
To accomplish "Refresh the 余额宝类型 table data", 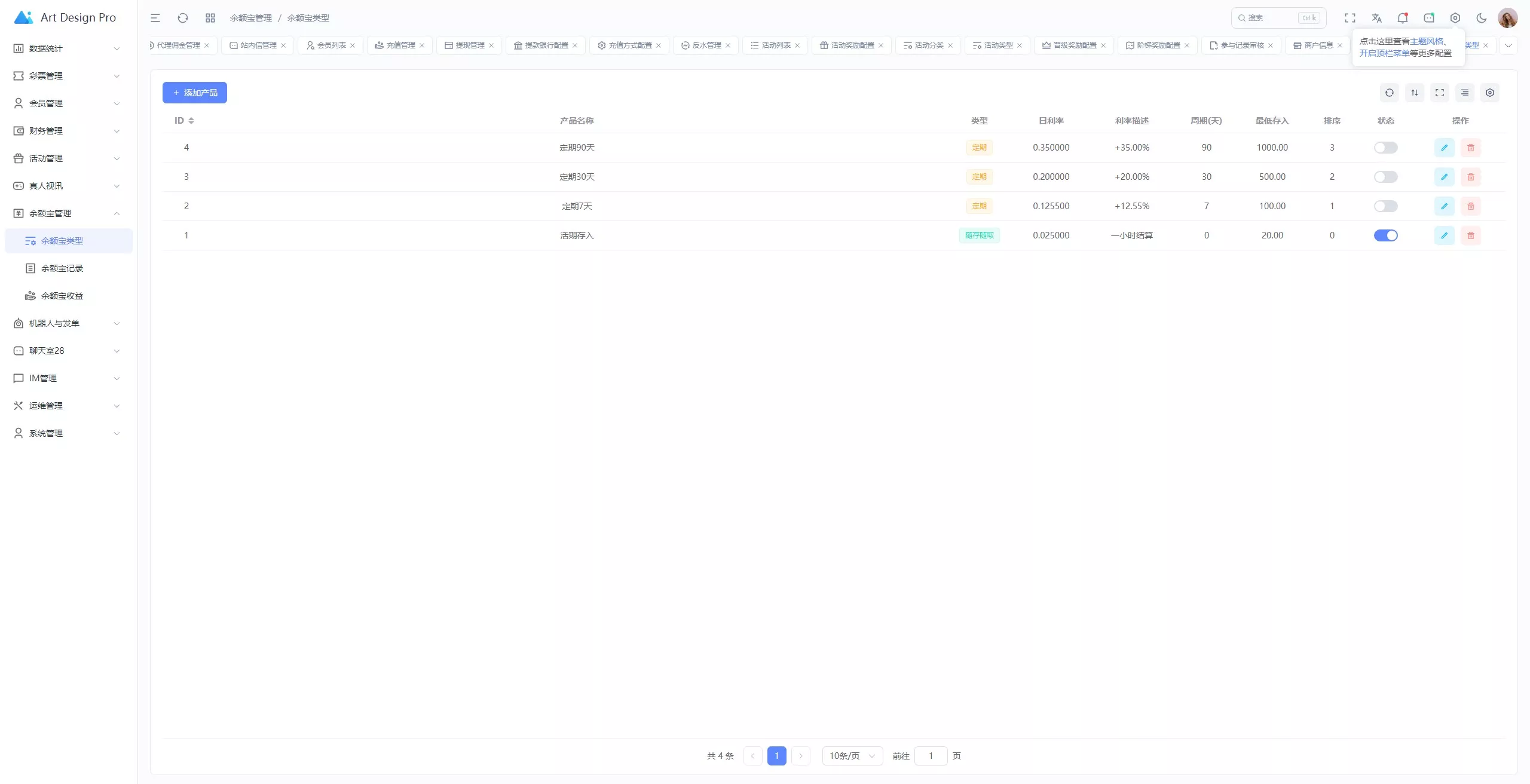I will click(1390, 93).
